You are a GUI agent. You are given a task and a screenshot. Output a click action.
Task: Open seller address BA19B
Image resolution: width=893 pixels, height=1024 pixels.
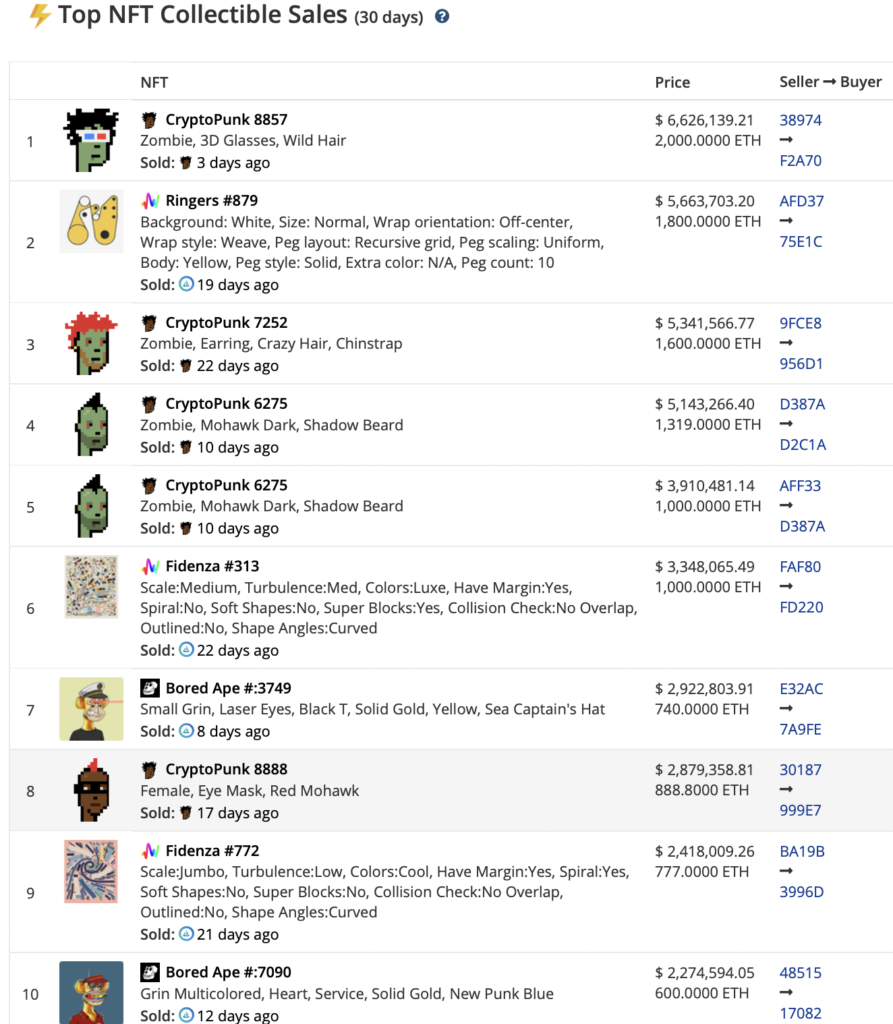[x=801, y=851]
